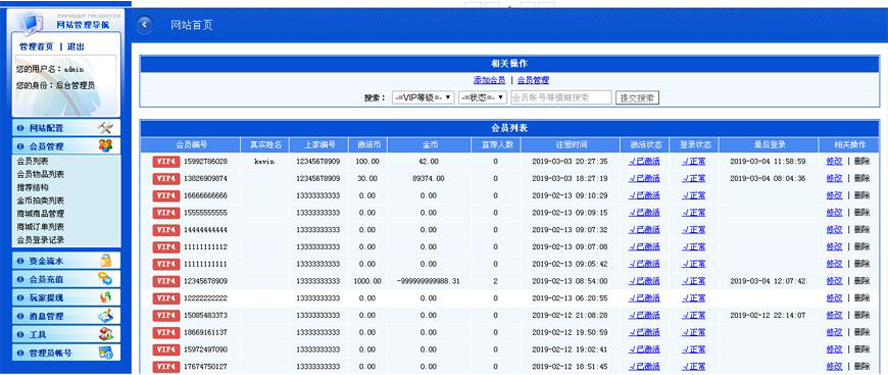Click the 会员编号 column header
The height and width of the screenshot is (375, 888).
[191, 145]
